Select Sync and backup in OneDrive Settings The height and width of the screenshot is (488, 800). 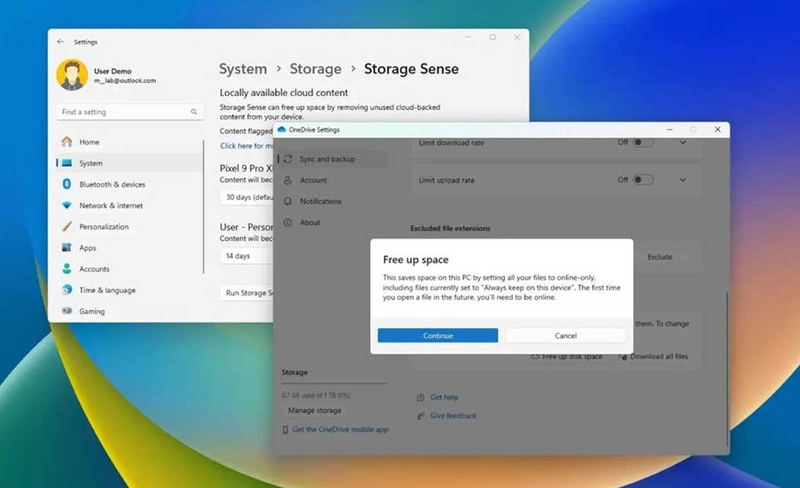[333, 159]
